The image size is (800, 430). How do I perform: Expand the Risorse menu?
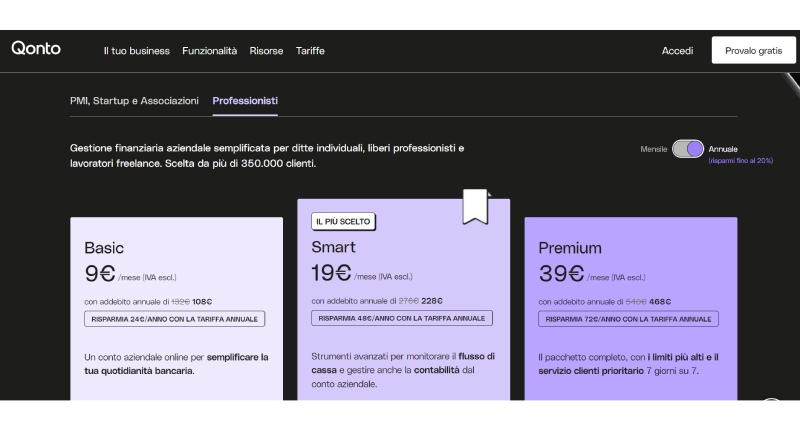pyautogui.click(x=266, y=51)
